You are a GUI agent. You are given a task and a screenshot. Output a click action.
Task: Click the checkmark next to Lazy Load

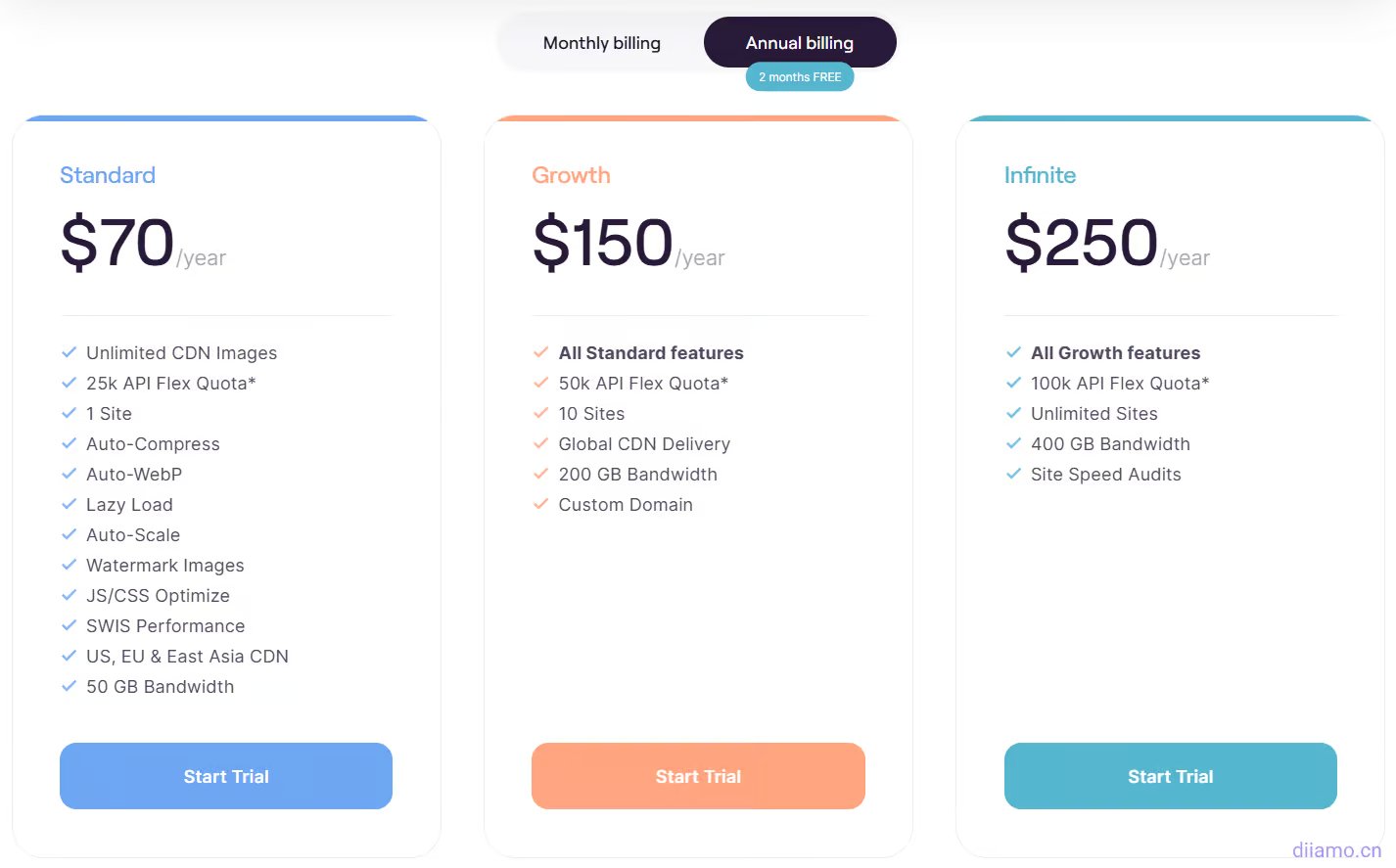[70, 504]
